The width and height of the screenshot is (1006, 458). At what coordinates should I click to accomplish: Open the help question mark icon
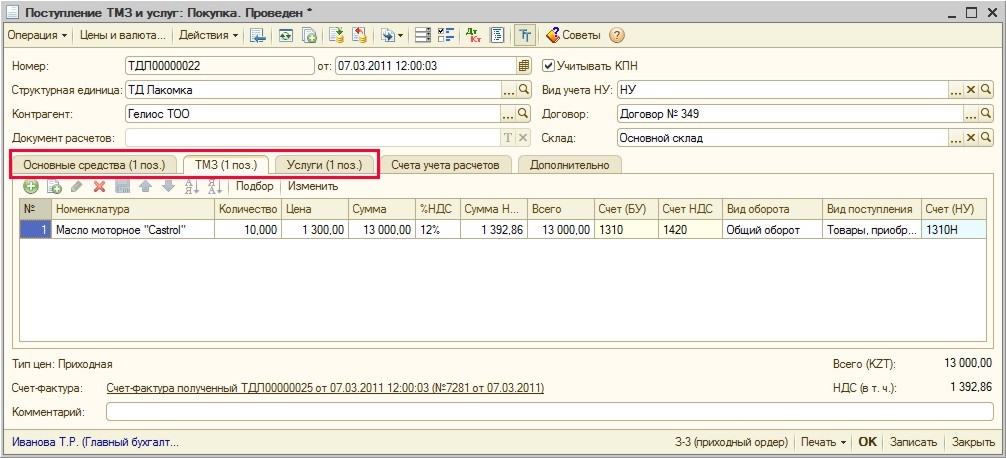click(616, 35)
